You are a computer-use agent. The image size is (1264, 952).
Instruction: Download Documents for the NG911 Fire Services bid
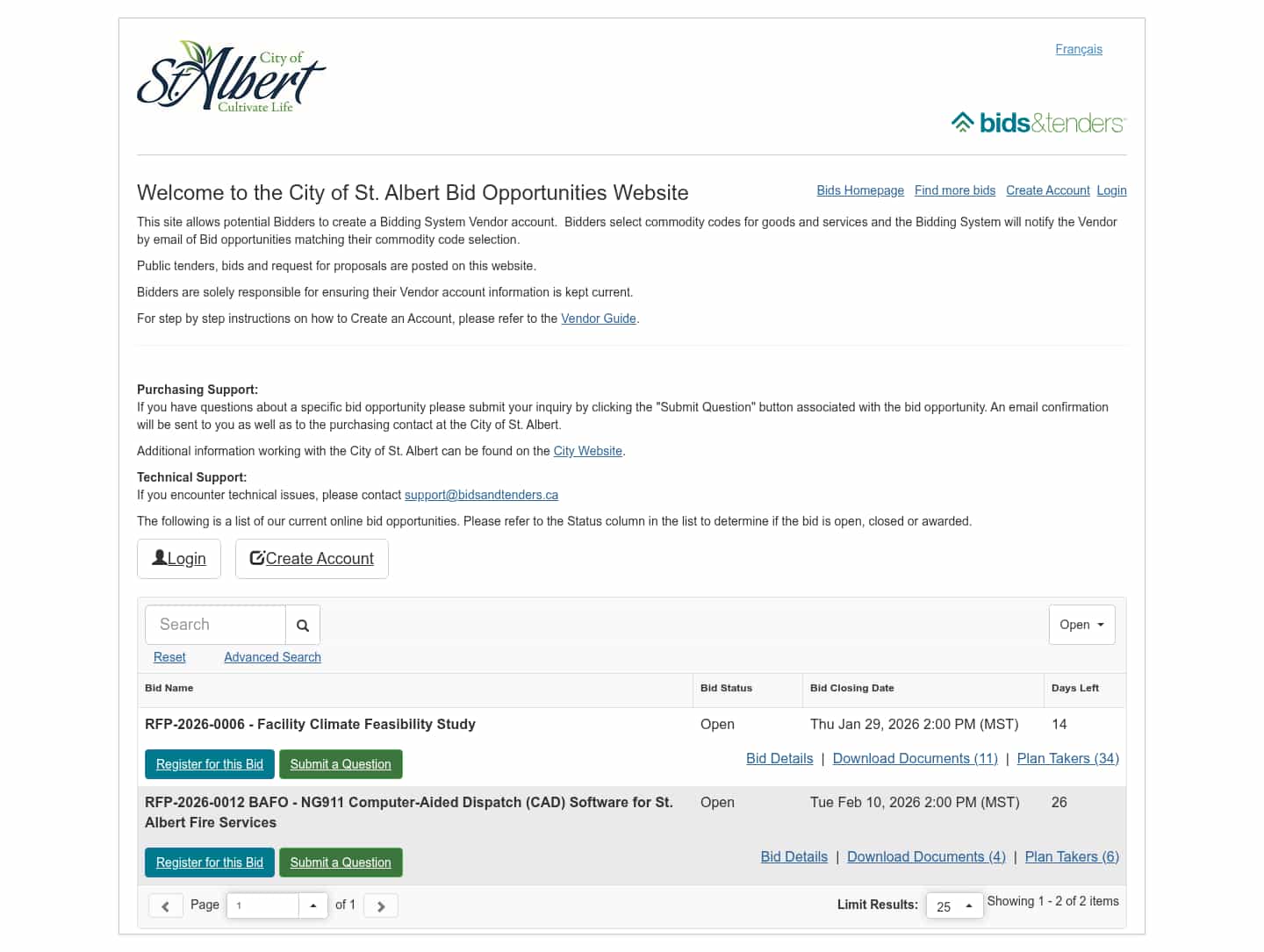tap(926, 856)
